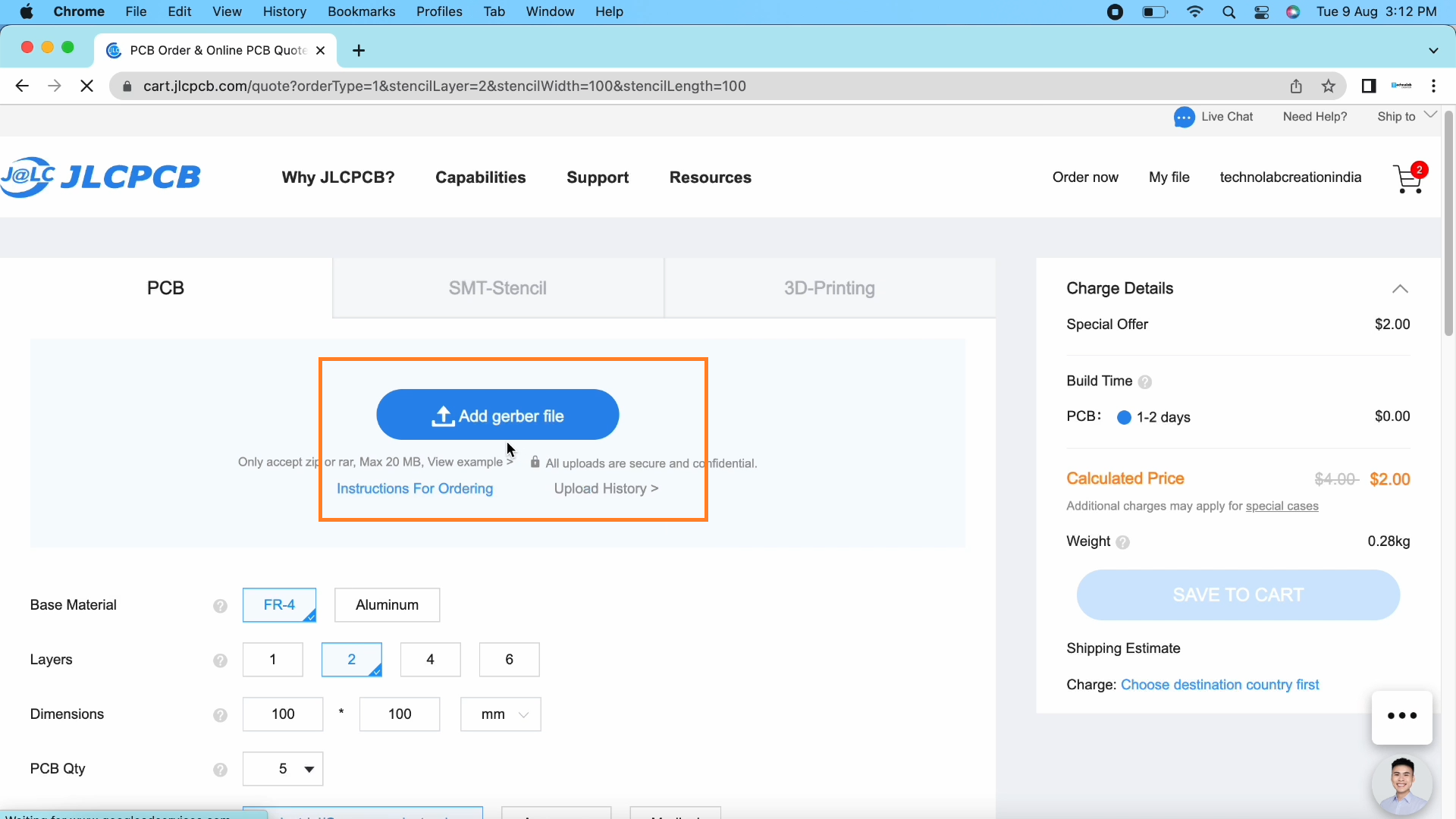Viewport: 1456px width, 819px height.
Task: Open special cases link
Action: 1282,507
